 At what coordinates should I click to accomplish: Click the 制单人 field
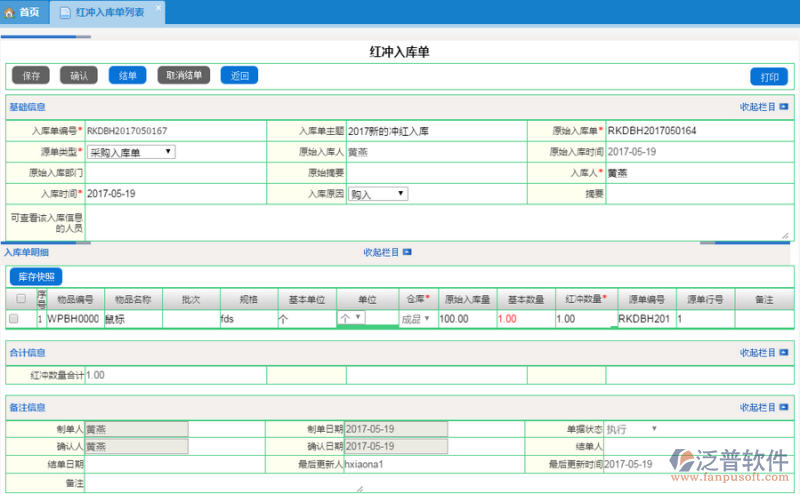click(x=136, y=429)
